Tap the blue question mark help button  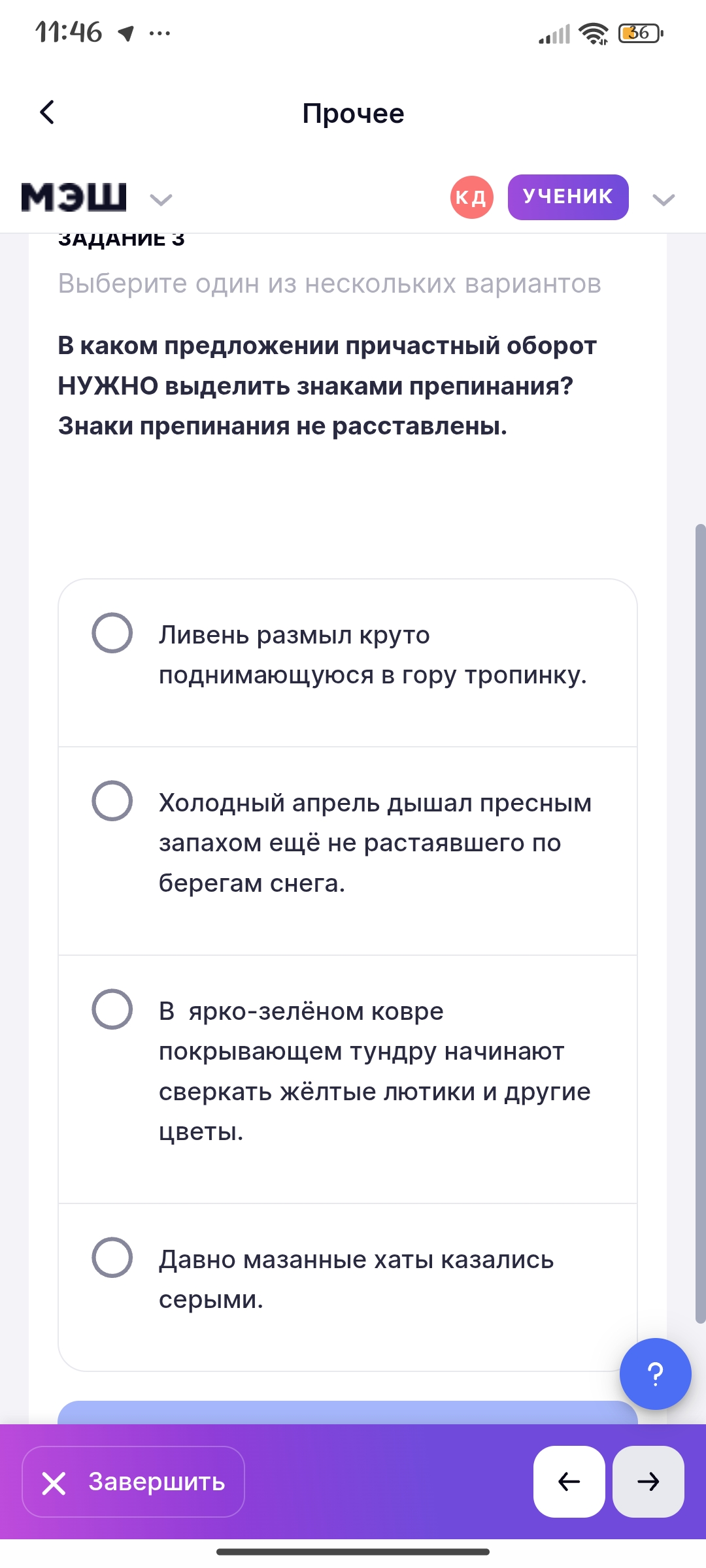pos(655,1373)
